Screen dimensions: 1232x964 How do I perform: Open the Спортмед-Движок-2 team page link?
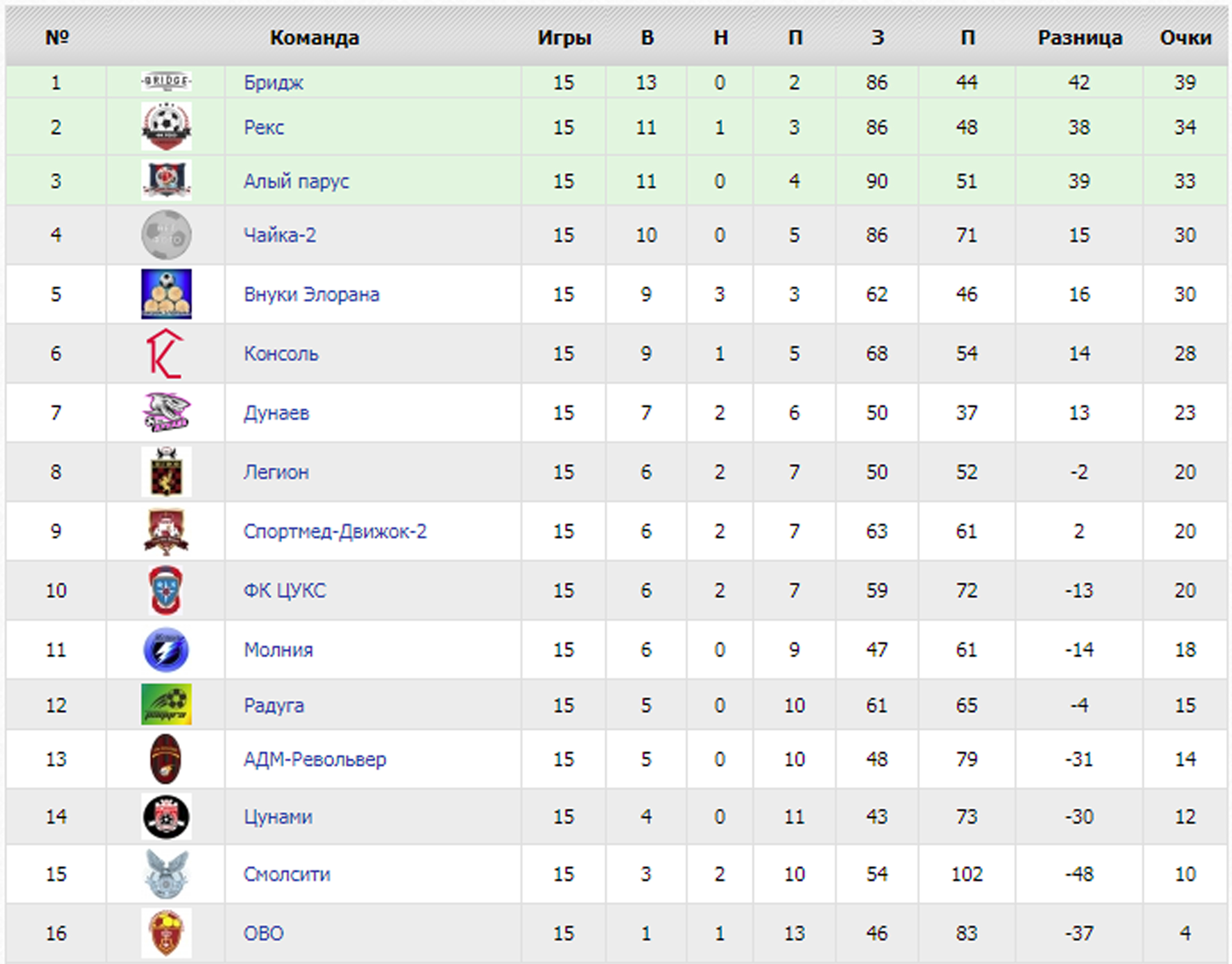(x=335, y=531)
